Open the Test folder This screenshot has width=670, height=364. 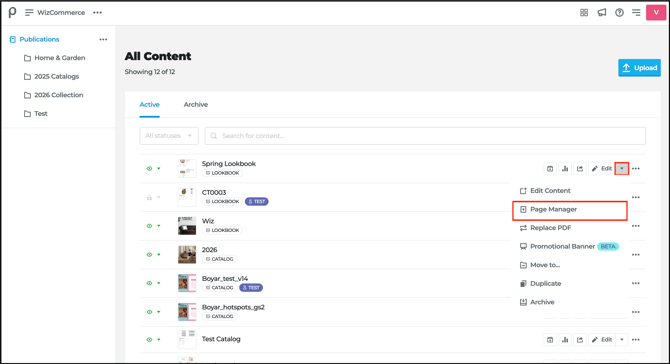[x=36, y=114]
